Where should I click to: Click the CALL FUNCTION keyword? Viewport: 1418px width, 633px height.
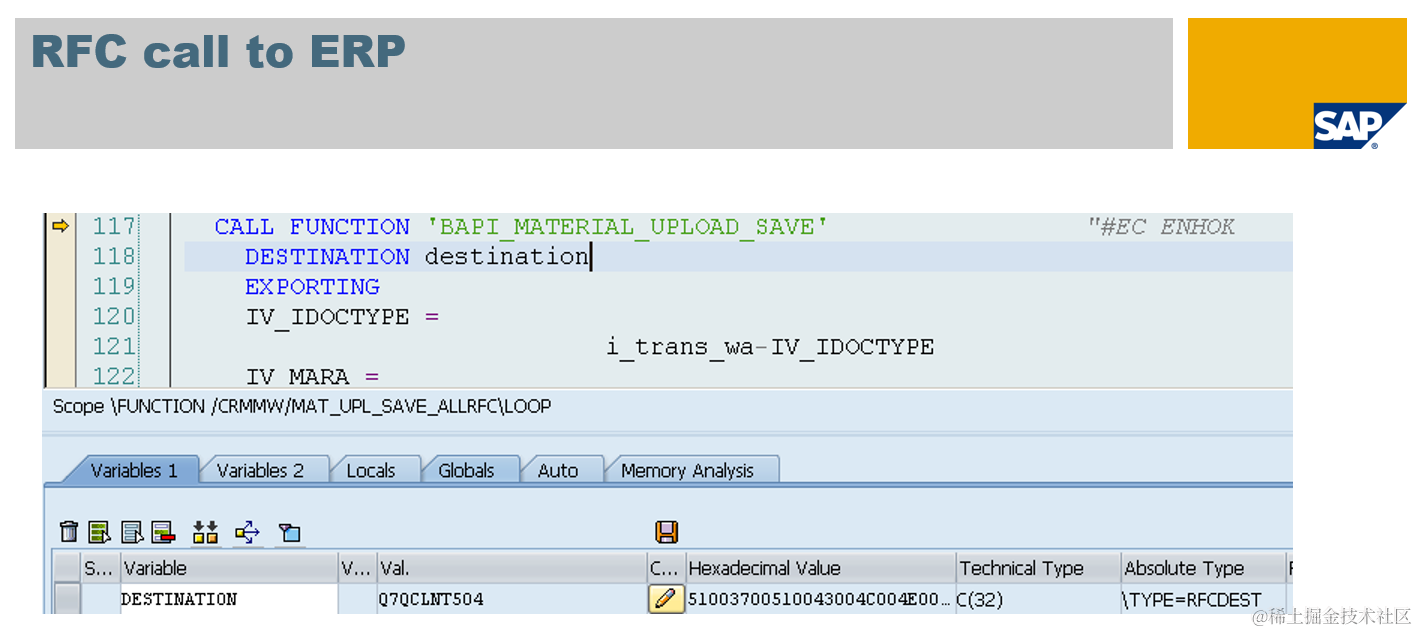[312, 227]
